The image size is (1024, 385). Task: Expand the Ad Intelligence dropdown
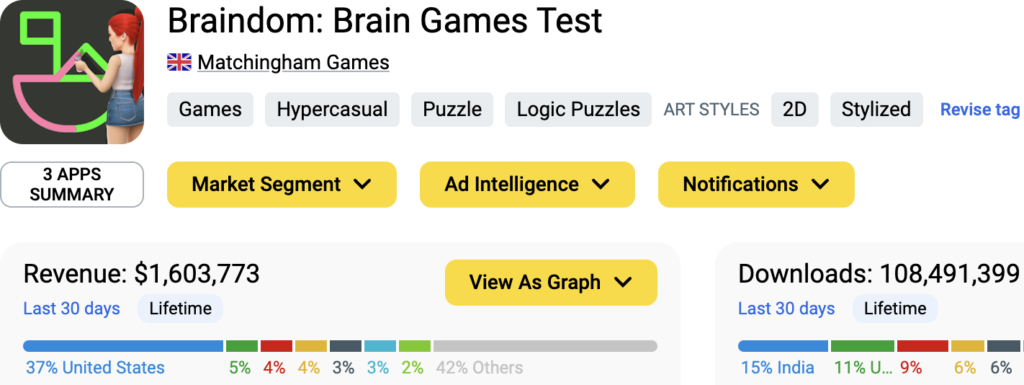click(x=527, y=185)
